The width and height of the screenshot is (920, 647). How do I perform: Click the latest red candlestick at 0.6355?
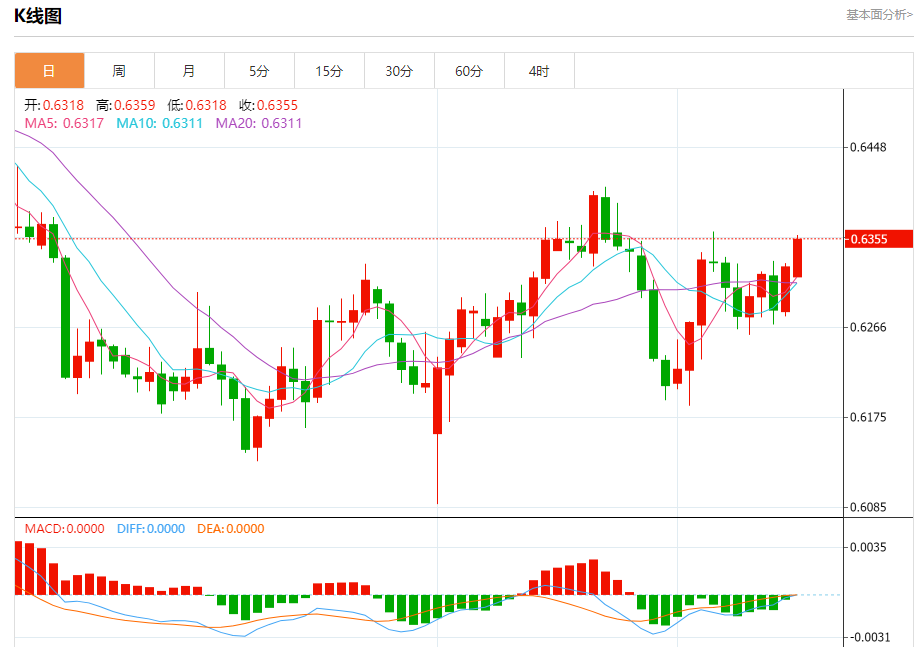(797, 257)
